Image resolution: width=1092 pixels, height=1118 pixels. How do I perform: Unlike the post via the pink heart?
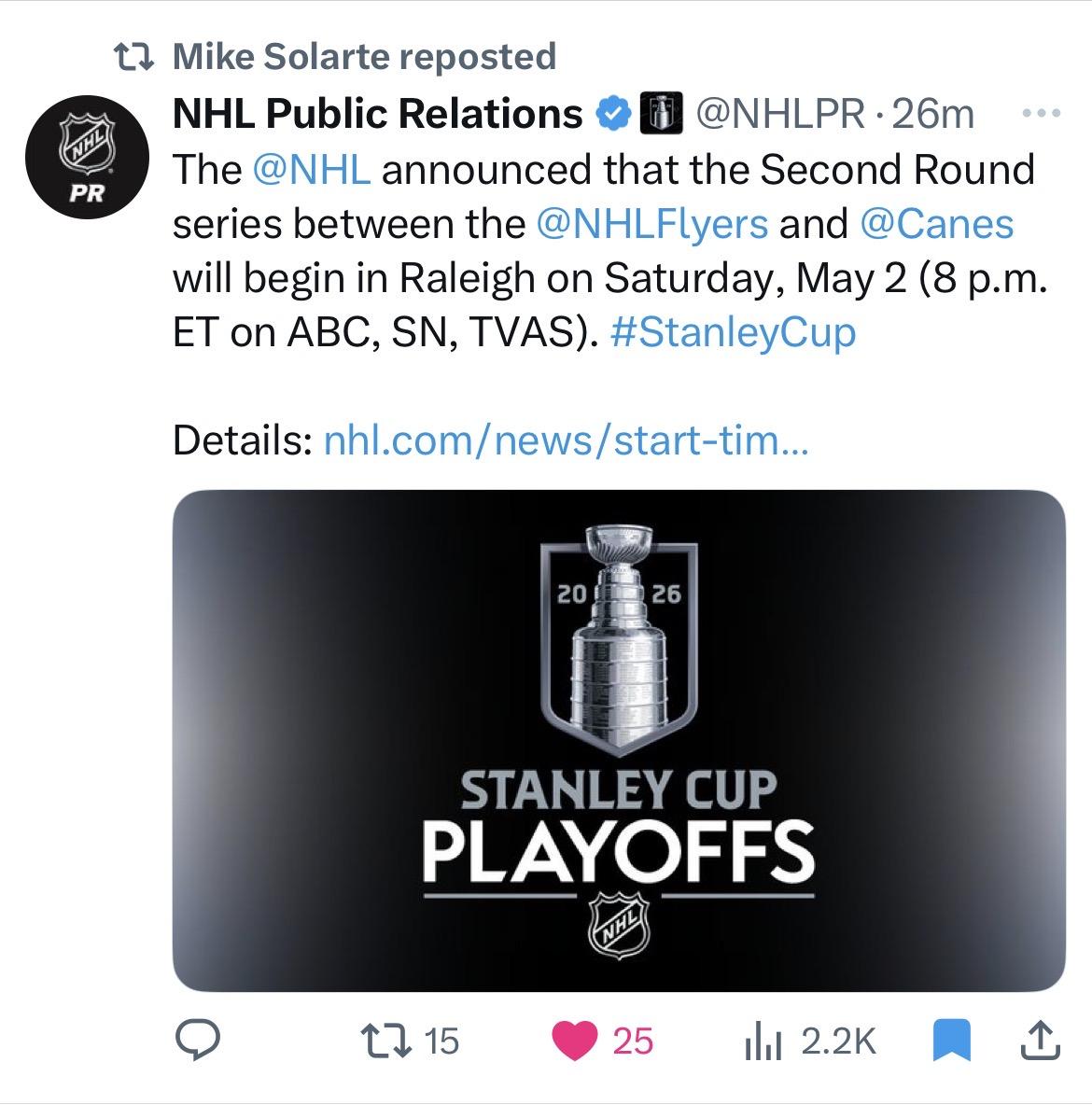point(574,1041)
